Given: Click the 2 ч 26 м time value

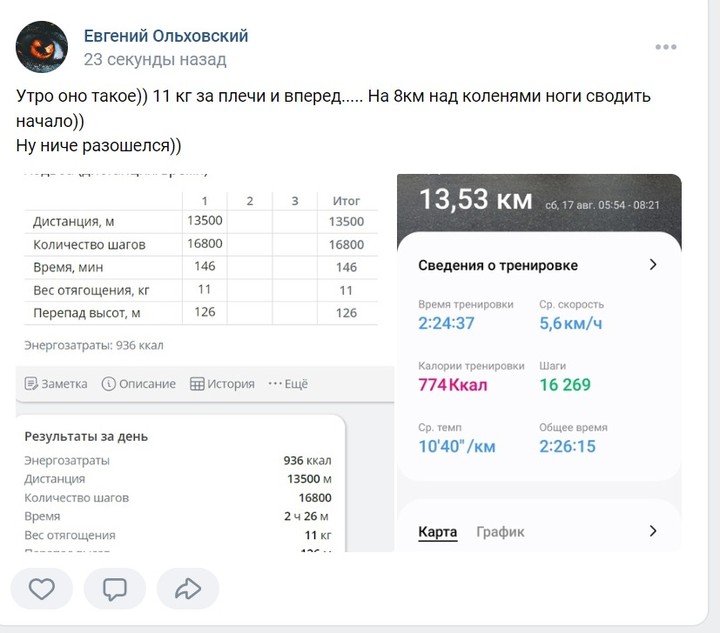Looking at the screenshot, I should [x=307, y=516].
